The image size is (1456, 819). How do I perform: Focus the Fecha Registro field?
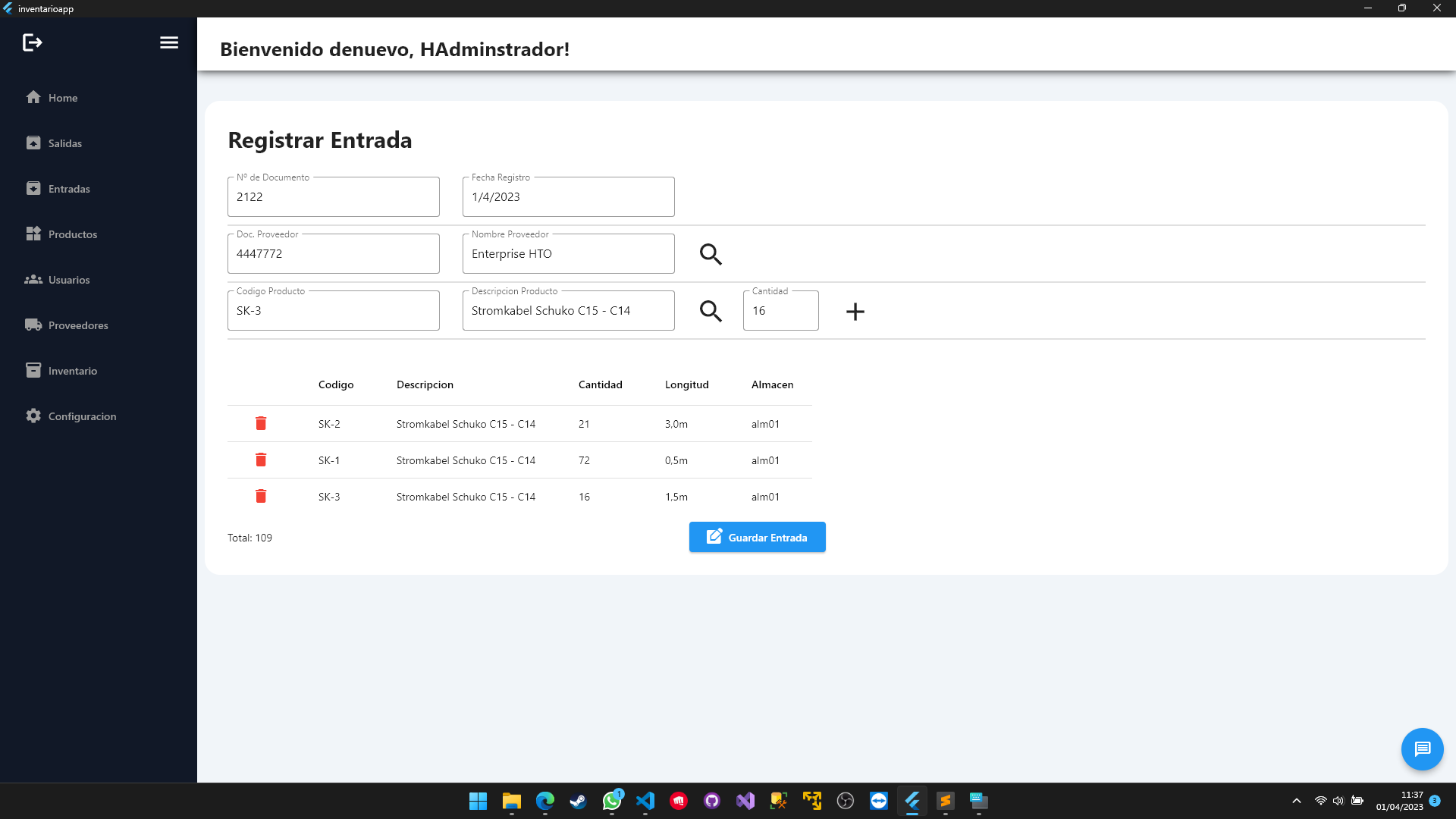click(x=569, y=197)
